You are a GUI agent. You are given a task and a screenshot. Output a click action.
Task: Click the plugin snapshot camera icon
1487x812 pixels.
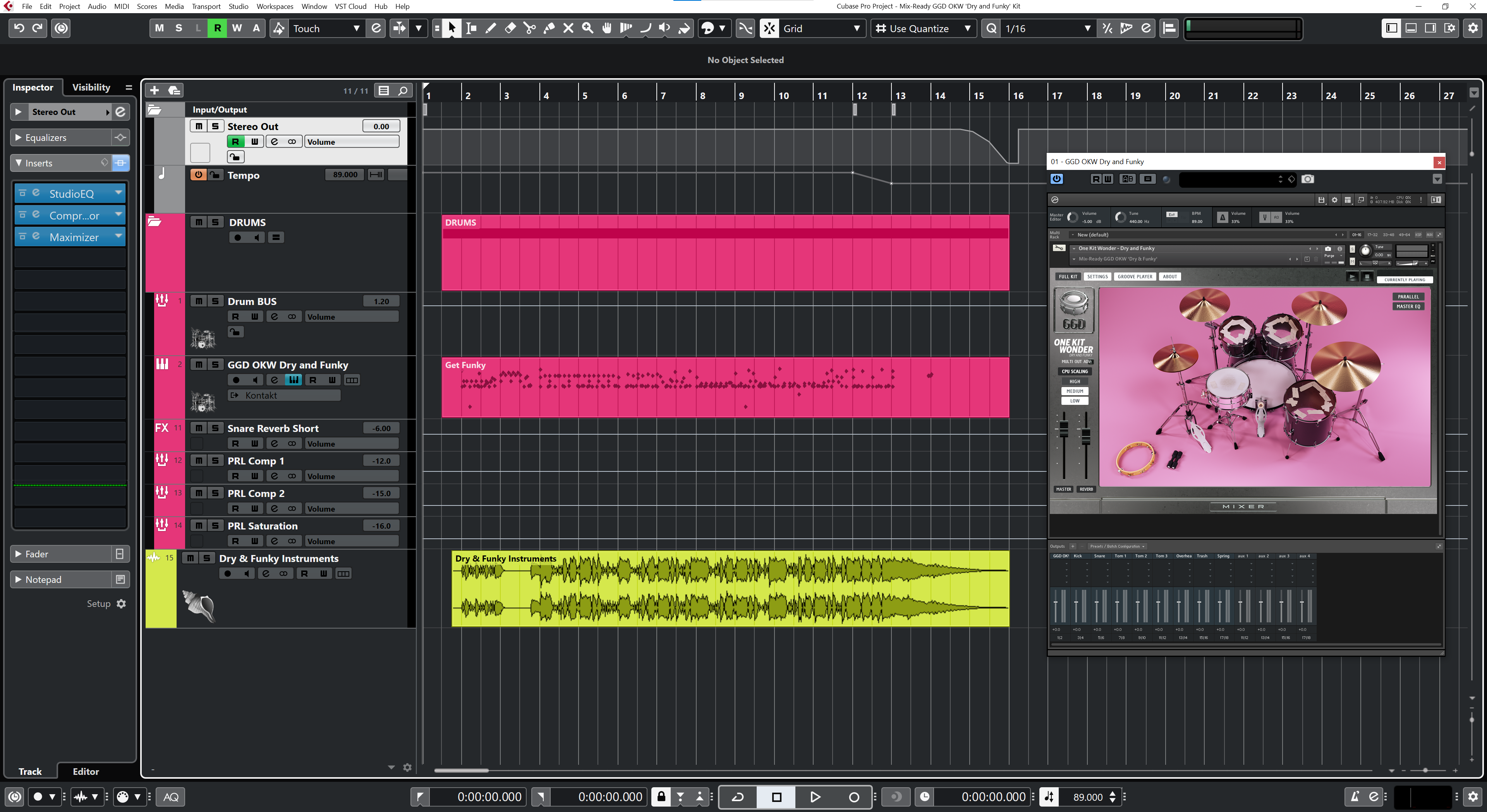pos(1307,179)
